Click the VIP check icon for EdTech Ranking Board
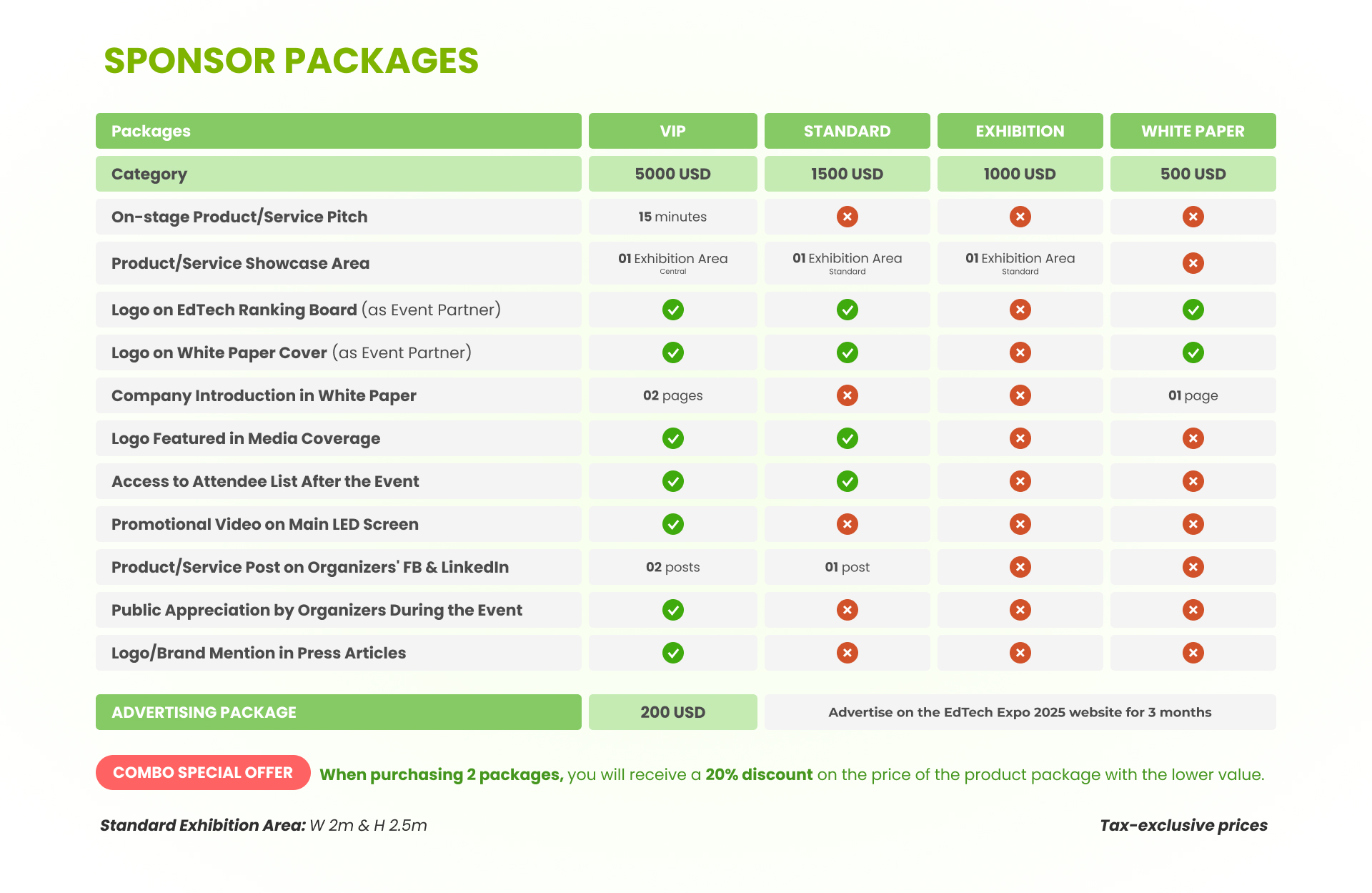1372x893 pixels. tap(672, 310)
